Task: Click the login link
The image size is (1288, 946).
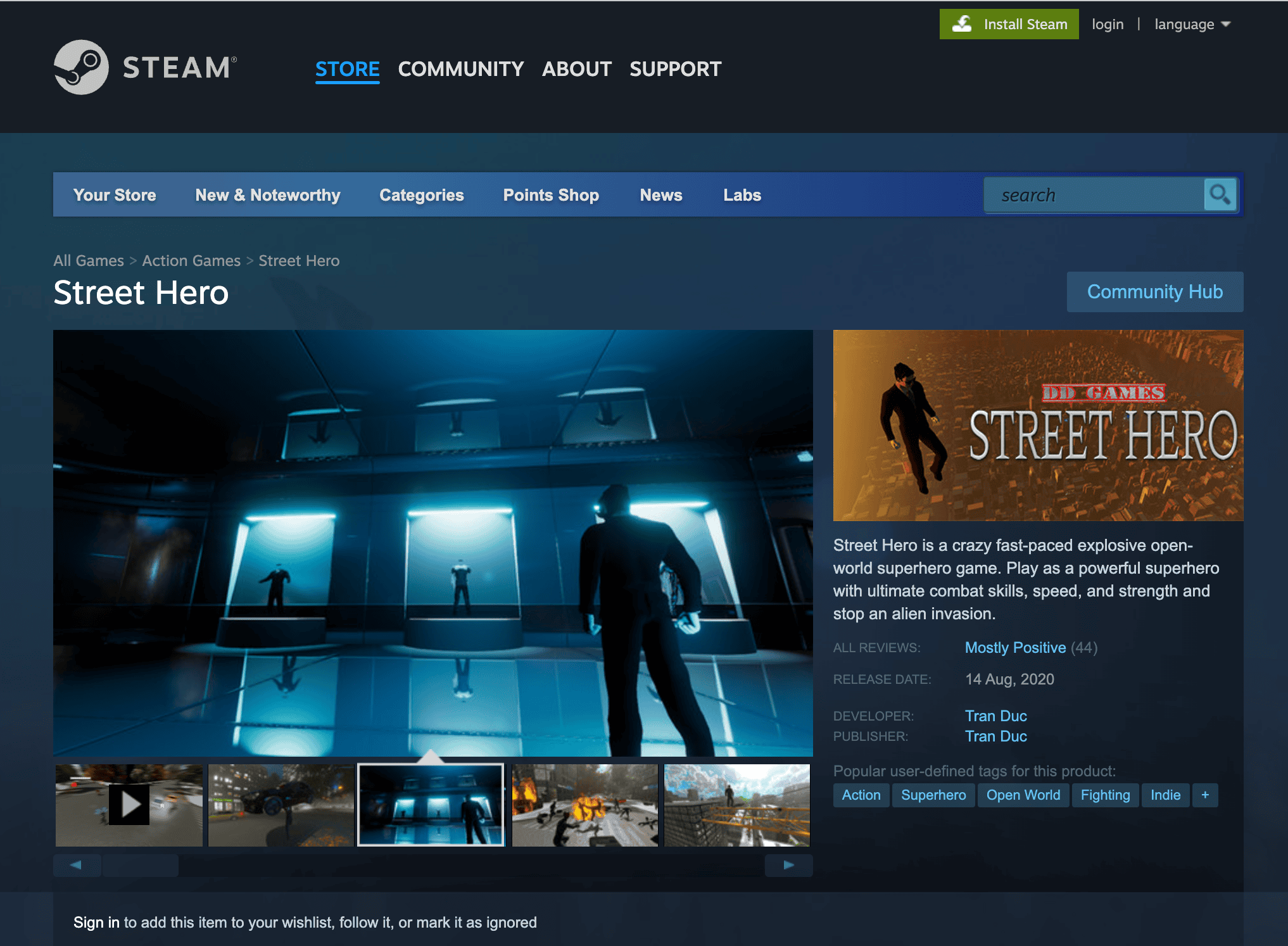Action: coord(1108,24)
